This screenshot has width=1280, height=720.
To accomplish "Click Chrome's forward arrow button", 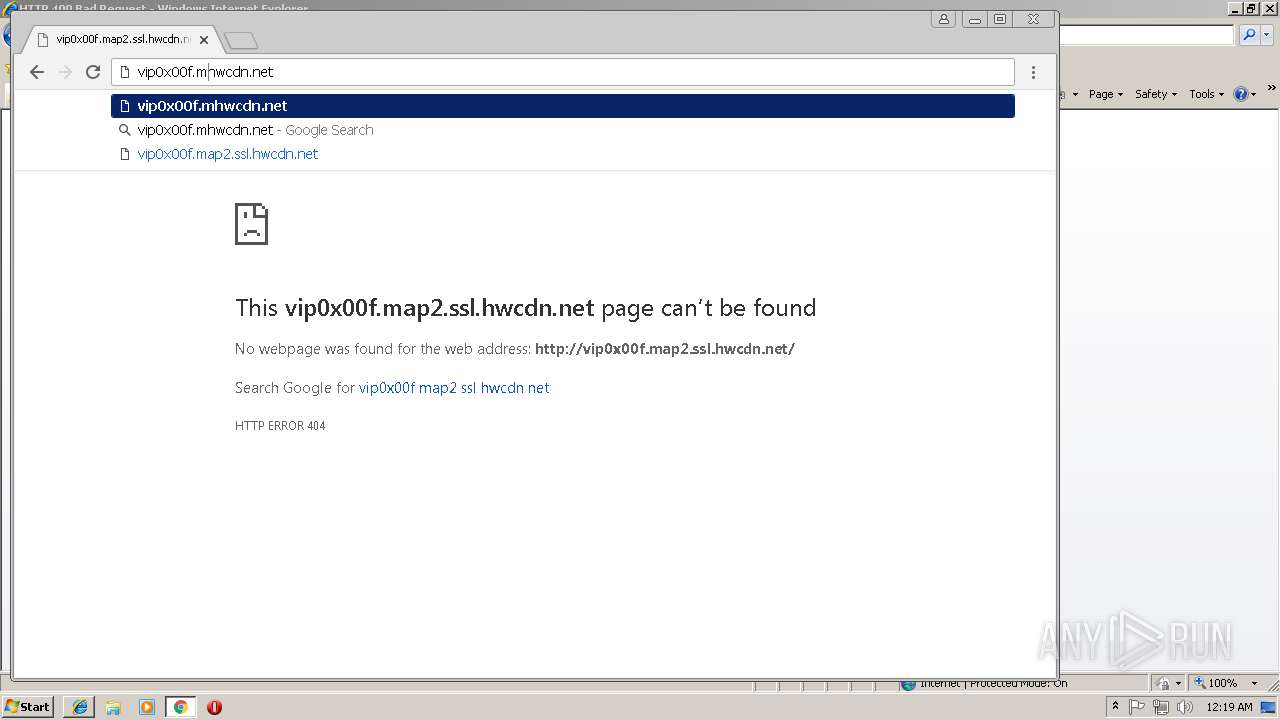I will point(65,72).
